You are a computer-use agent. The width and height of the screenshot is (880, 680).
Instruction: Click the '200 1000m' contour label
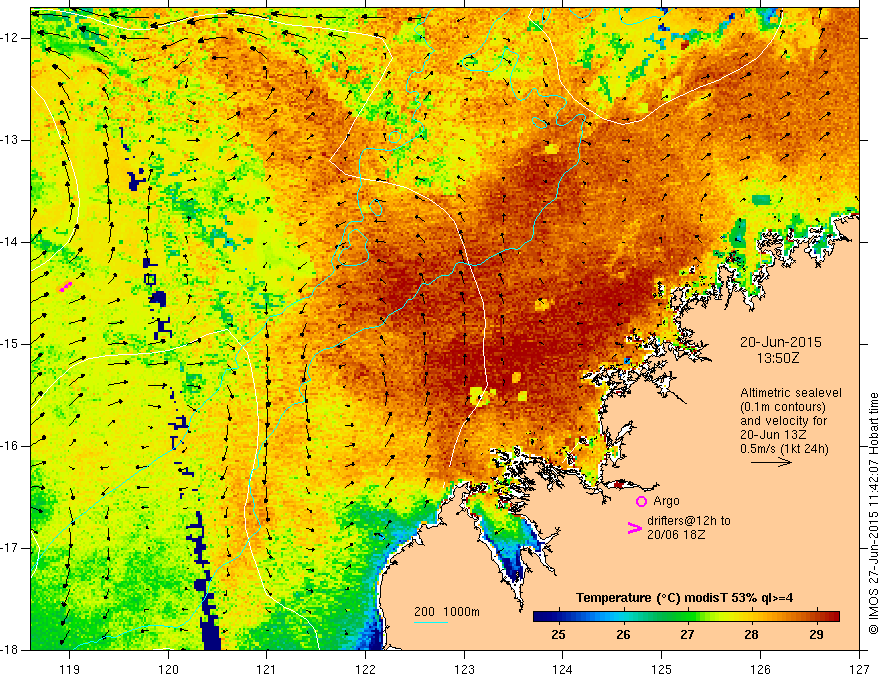click(x=447, y=612)
